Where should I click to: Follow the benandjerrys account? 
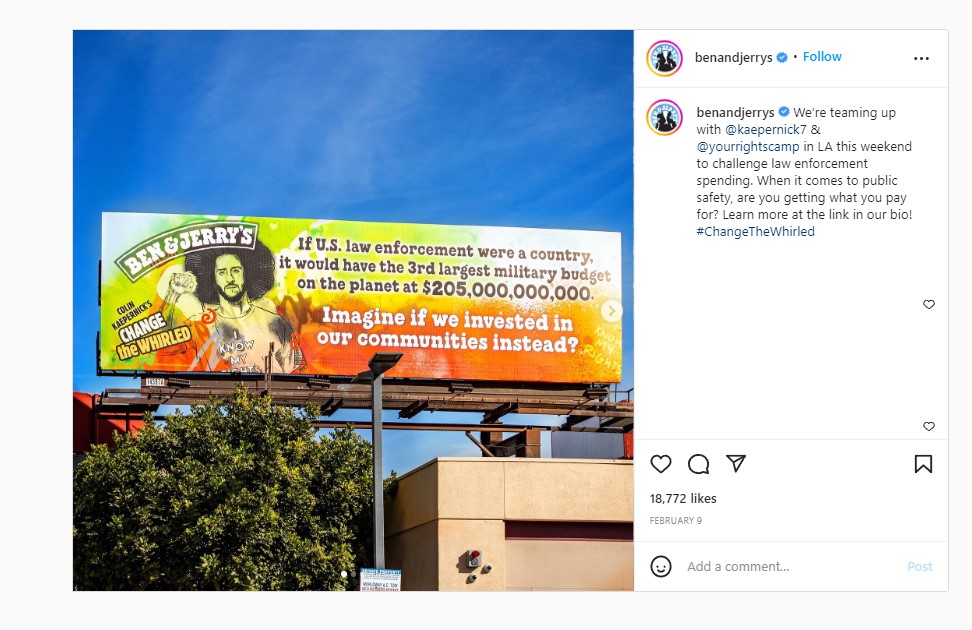tap(822, 56)
